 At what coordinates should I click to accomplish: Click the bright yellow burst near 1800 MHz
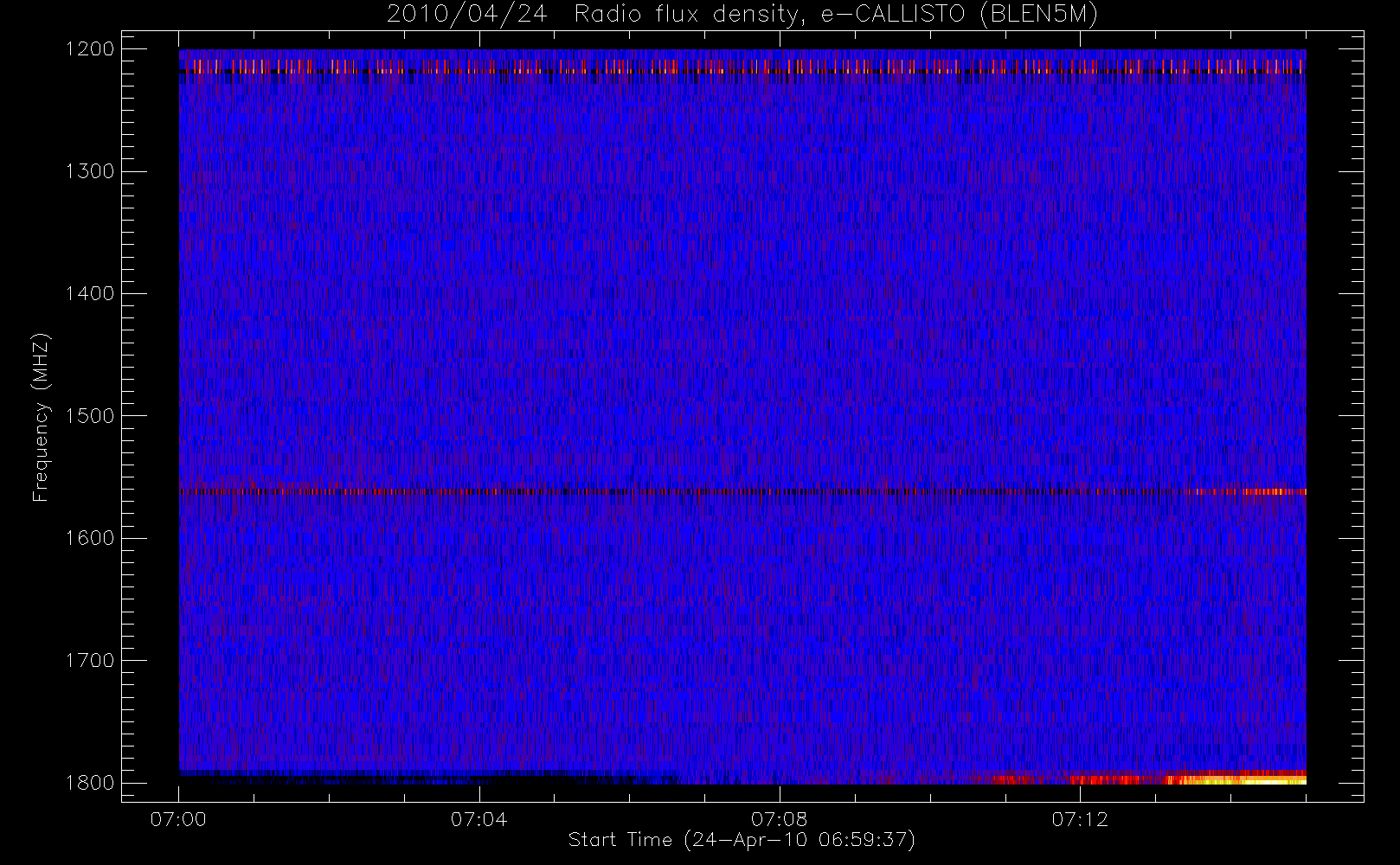click(1237, 779)
